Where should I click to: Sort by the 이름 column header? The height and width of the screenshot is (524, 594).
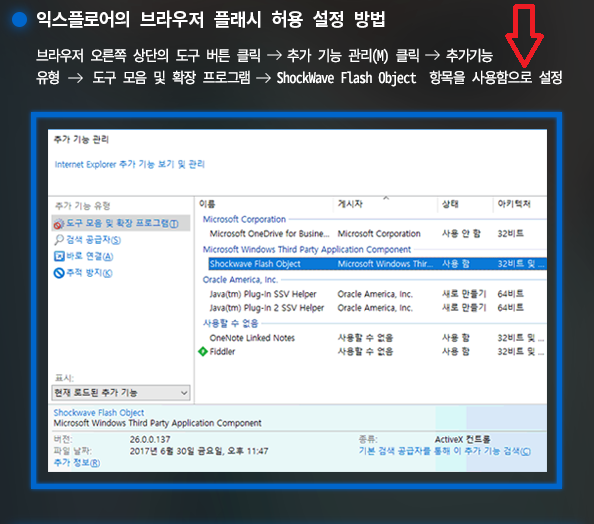(207, 204)
